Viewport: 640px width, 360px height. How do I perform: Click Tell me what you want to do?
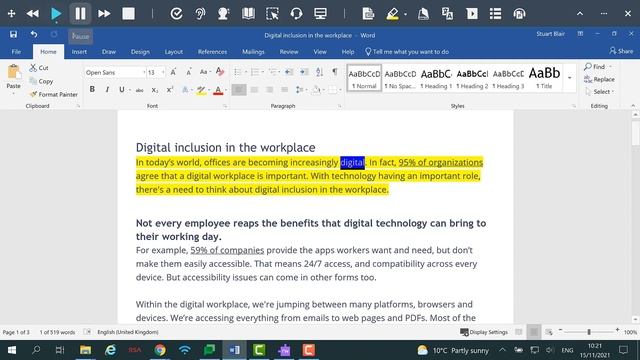(x=407, y=52)
